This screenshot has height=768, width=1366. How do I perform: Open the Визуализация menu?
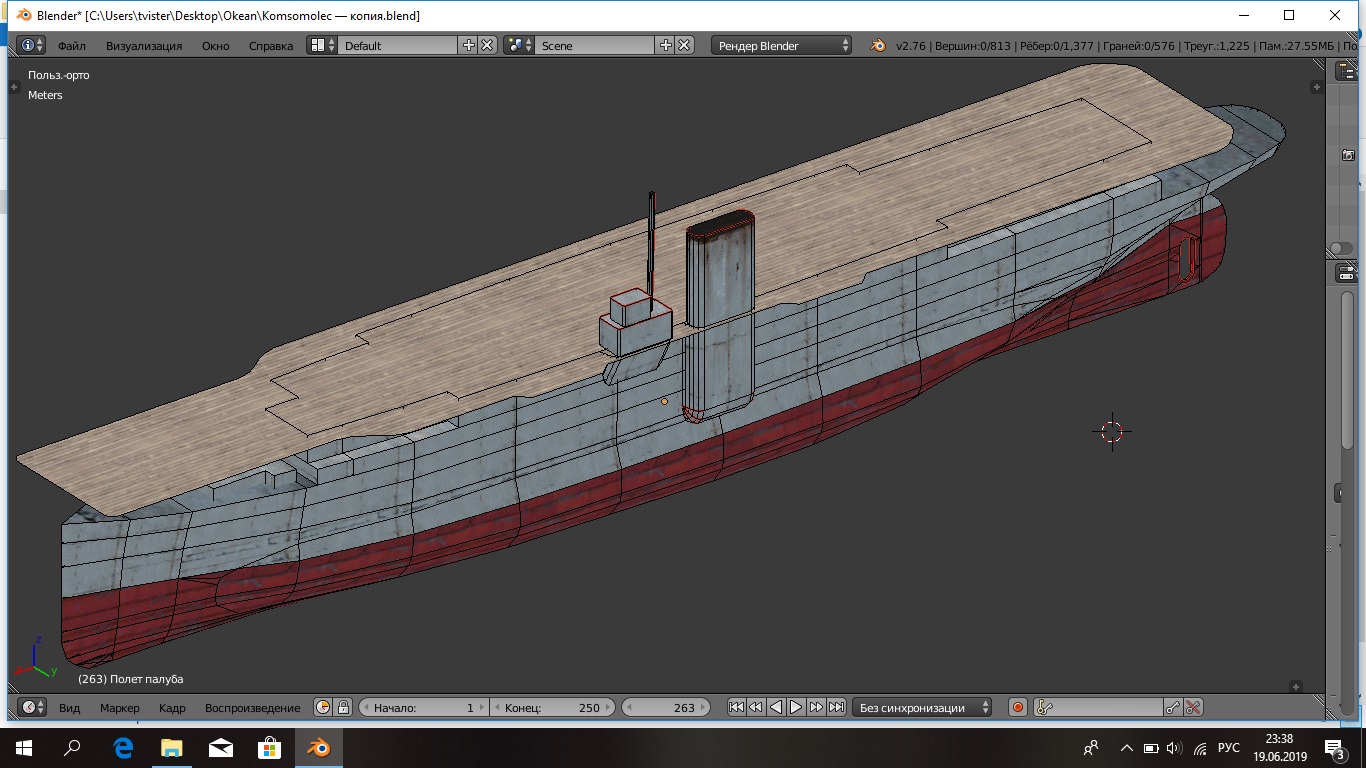click(144, 46)
